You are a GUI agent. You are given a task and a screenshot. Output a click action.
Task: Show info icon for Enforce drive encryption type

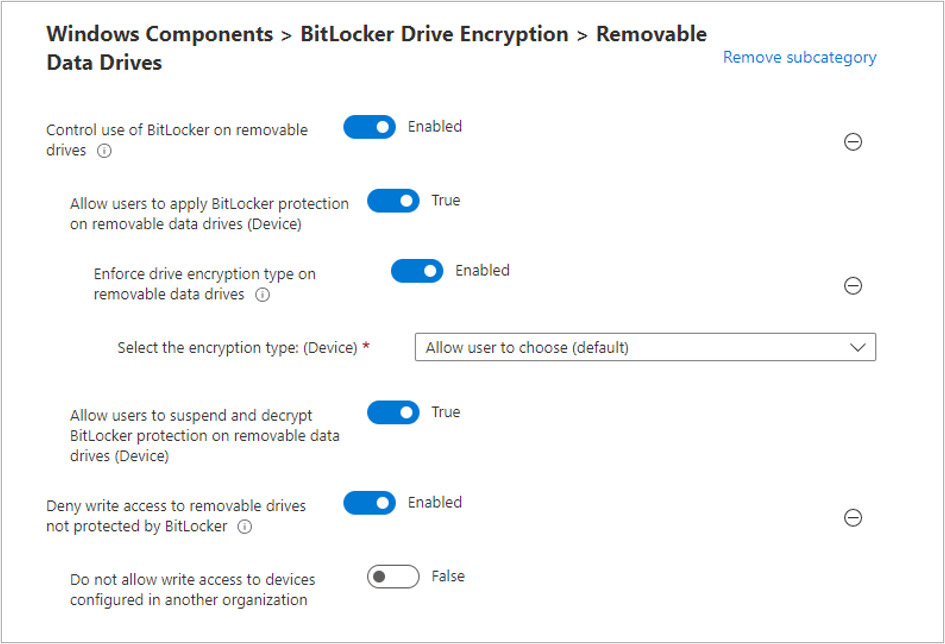(262, 295)
